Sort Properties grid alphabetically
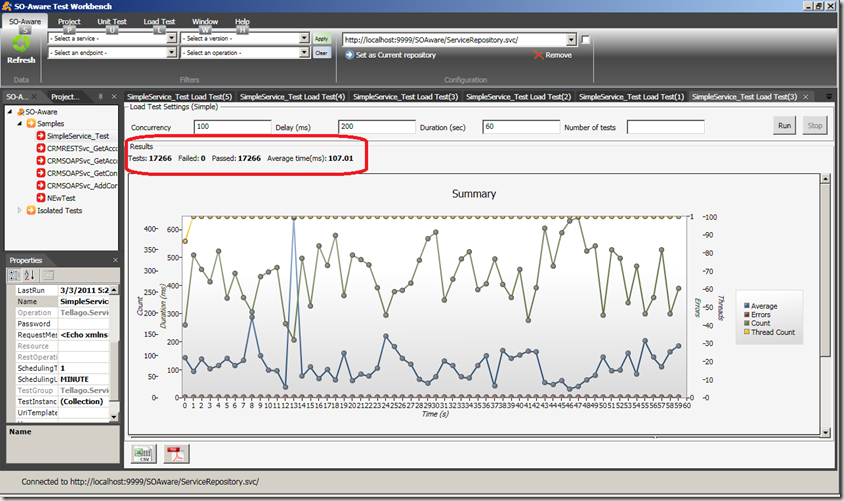The width and height of the screenshot is (844, 501). pos(29,275)
